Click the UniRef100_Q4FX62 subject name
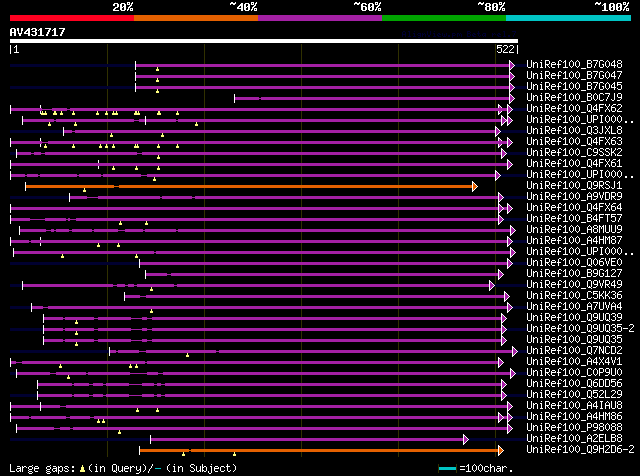Screen dimensions: 640x476 point(574,109)
